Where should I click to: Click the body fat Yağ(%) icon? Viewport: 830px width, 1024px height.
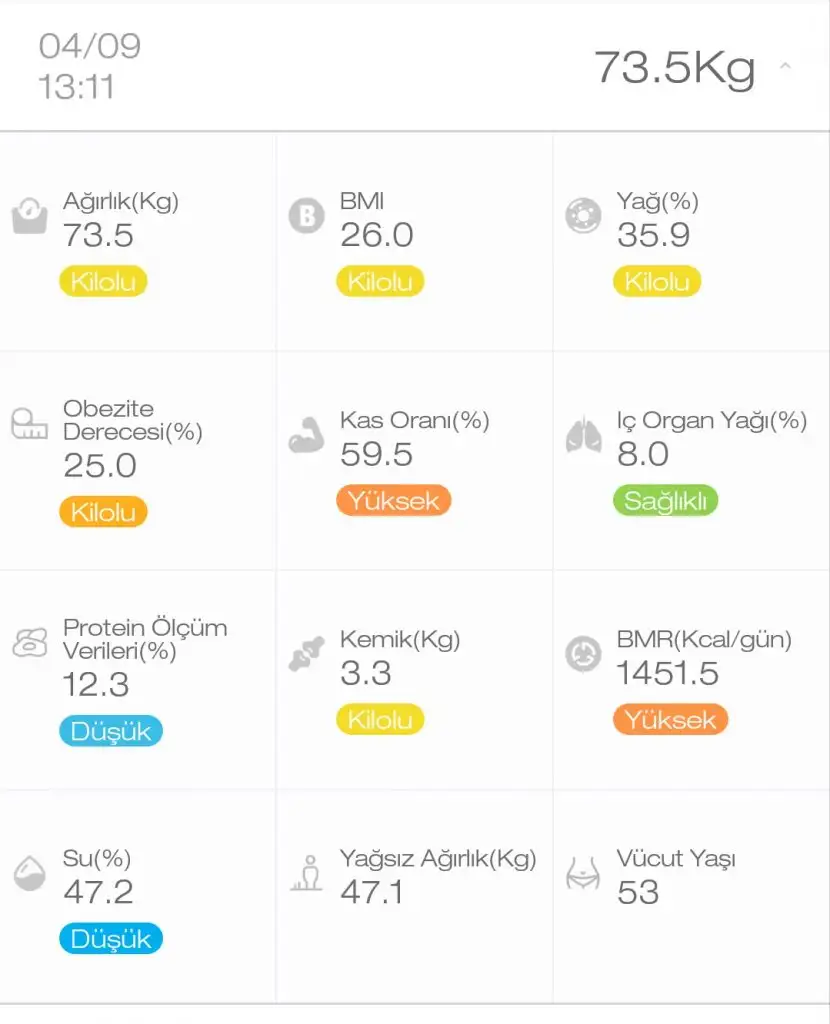click(x=583, y=216)
